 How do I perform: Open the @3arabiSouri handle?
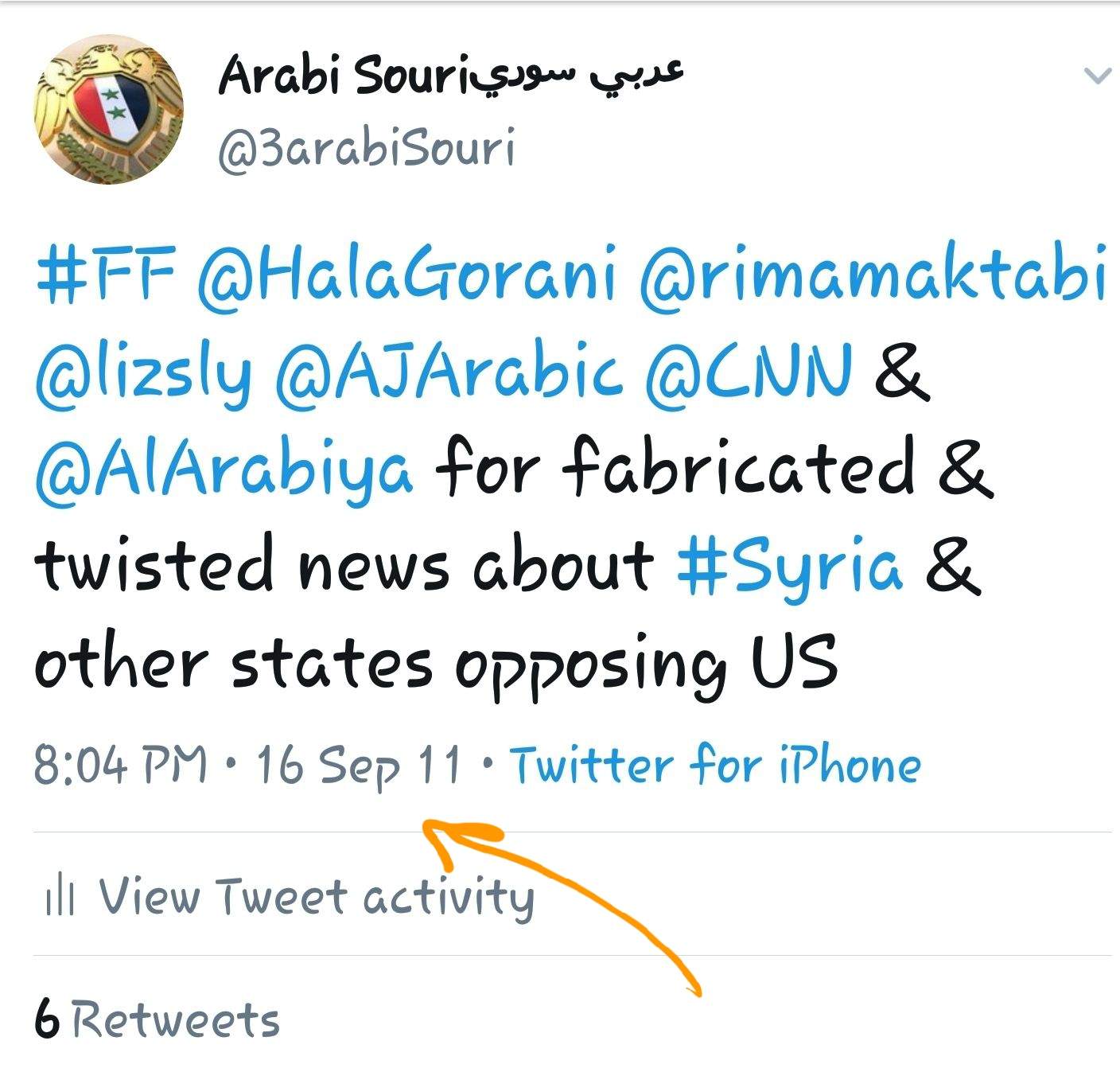point(367,148)
